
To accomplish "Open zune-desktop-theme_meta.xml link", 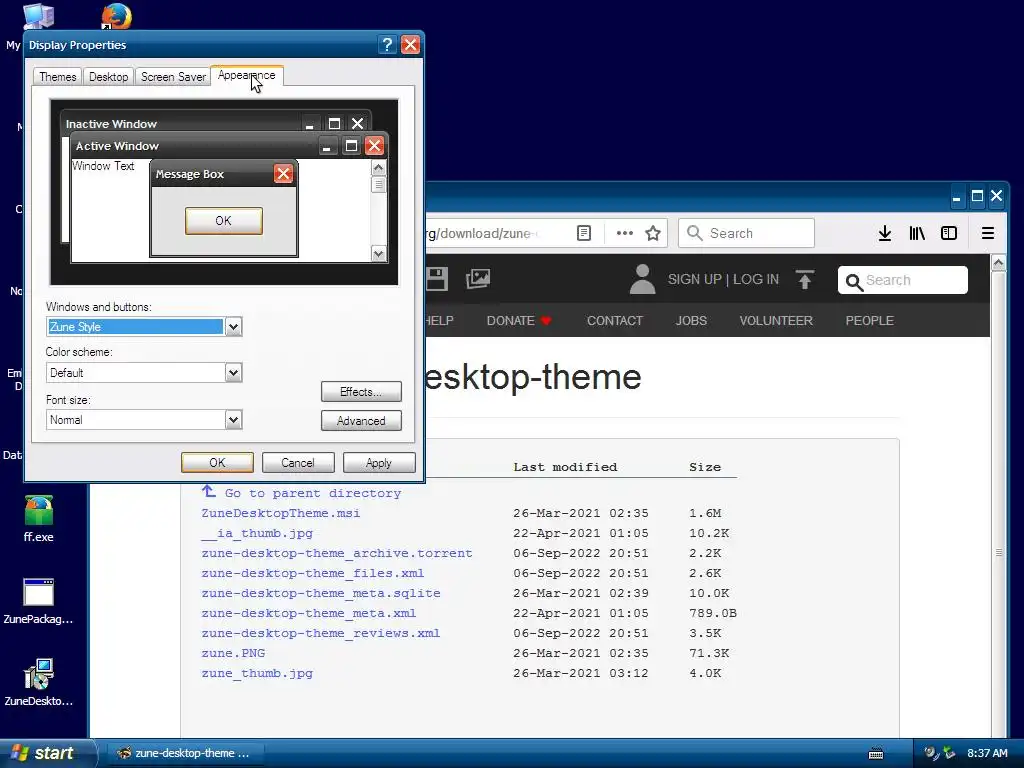I will pyautogui.click(x=308, y=613).
